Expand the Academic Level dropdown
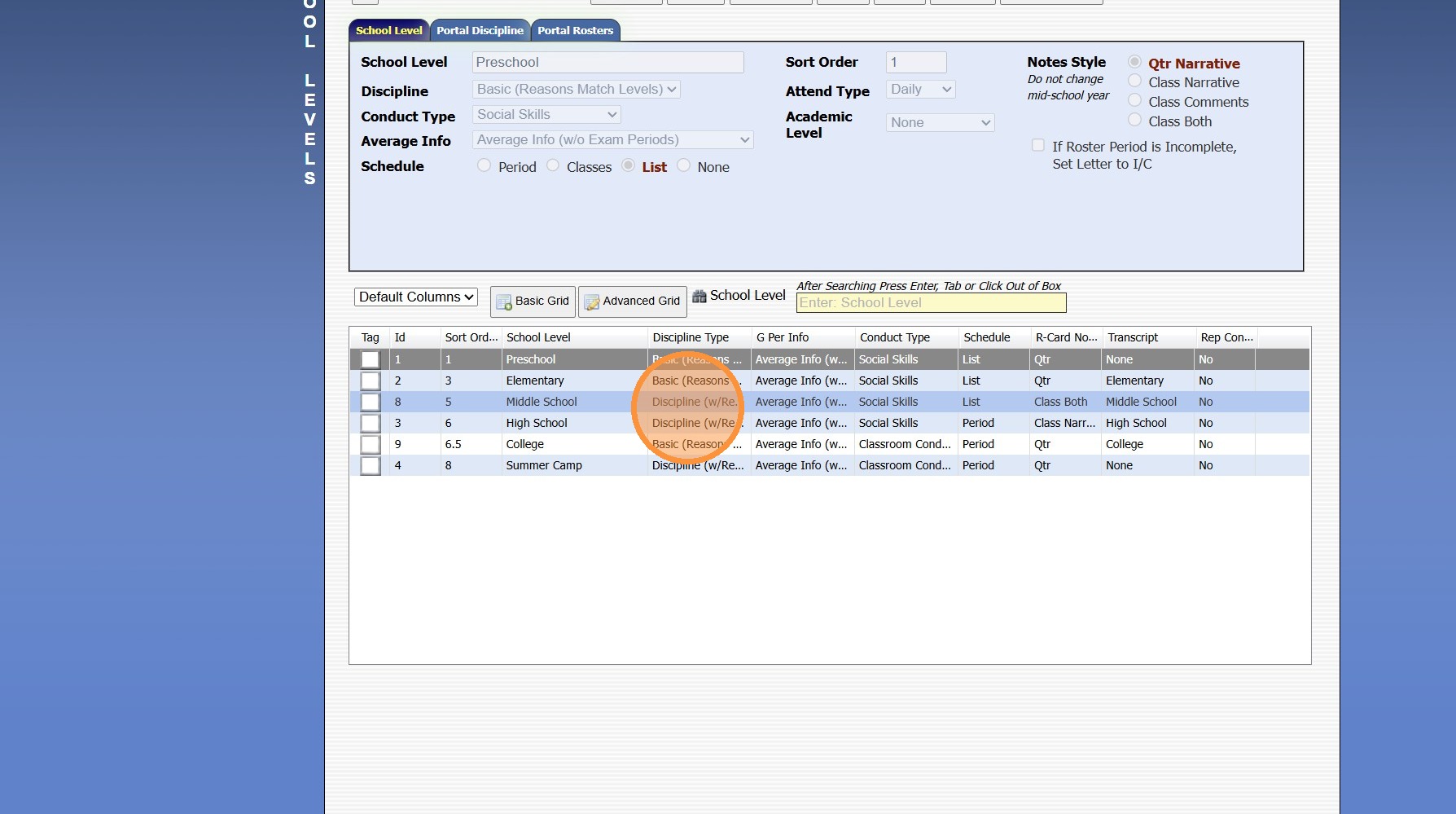Viewport: 1456px width, 814px height. (940, 123)
